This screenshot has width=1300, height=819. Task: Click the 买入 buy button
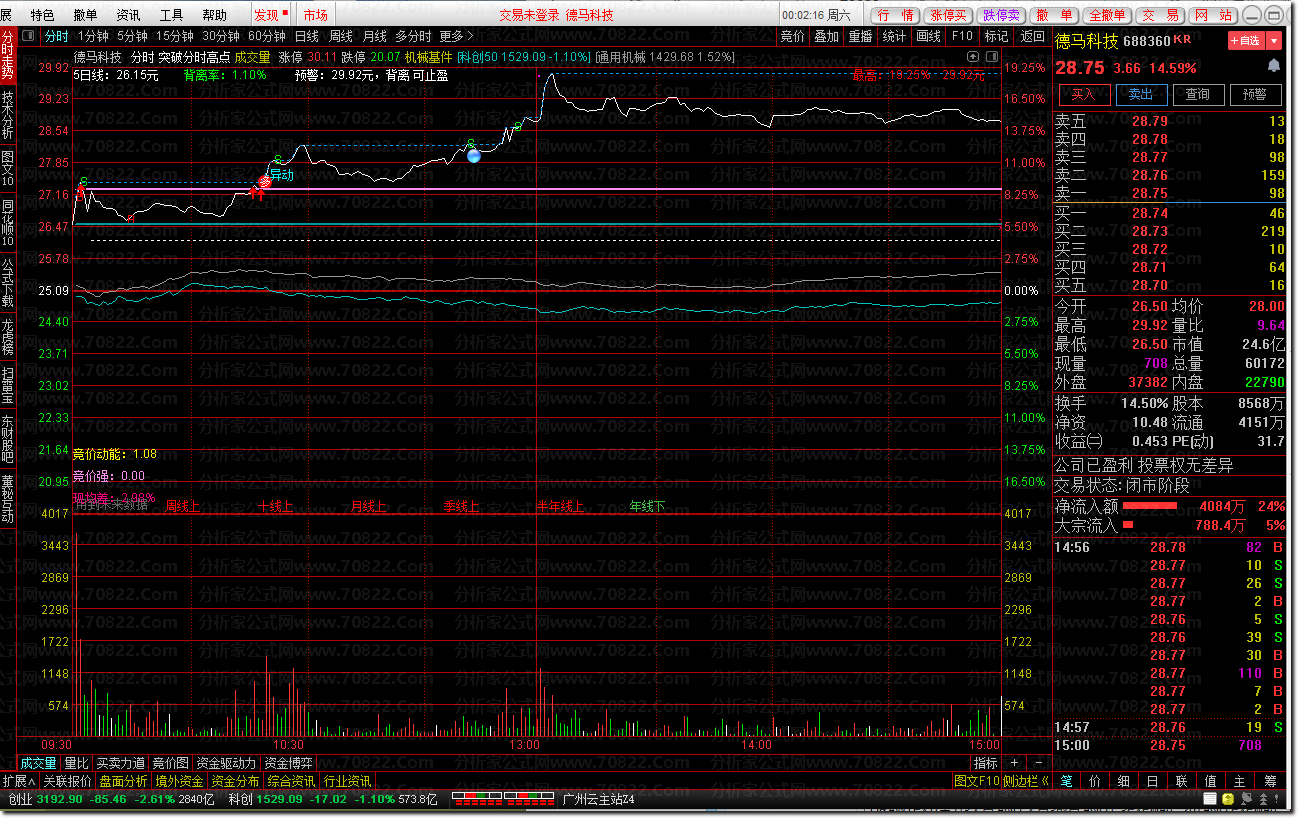pyautogui.click(x=1084, y=94)
